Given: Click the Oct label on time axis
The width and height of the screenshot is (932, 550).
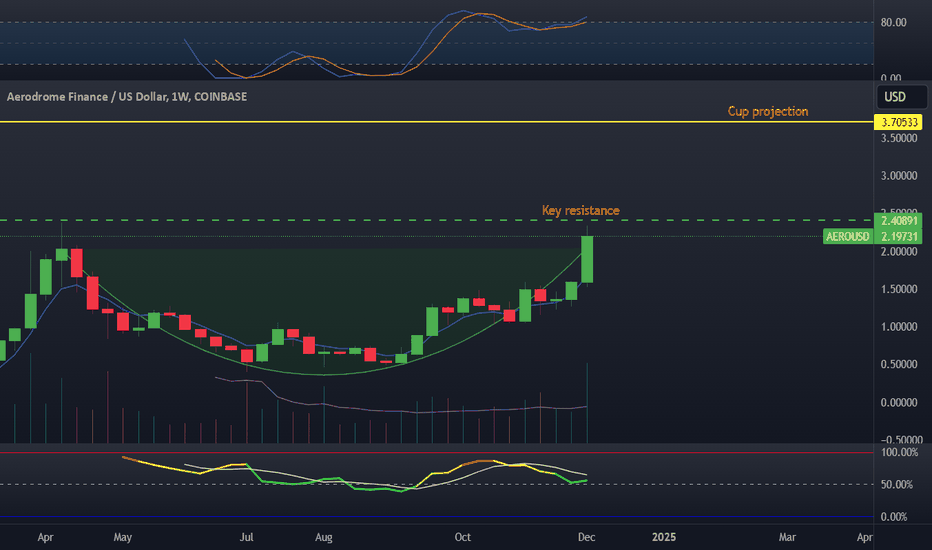Looking at the screenshot, I should coord(462,537).
